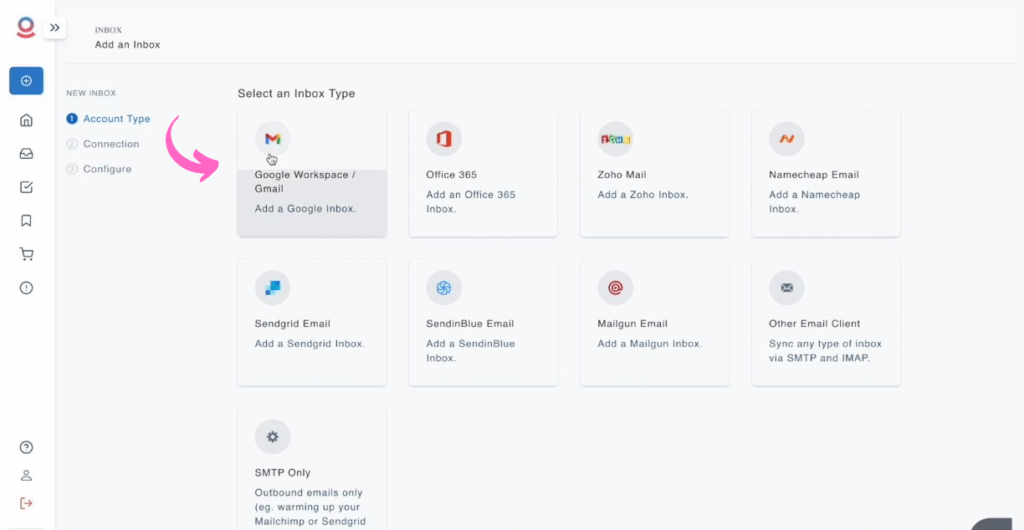Choose the SMTP Only inbox card
The width and height of the screenshot is (1024, 530).
[x=312, y=470]
